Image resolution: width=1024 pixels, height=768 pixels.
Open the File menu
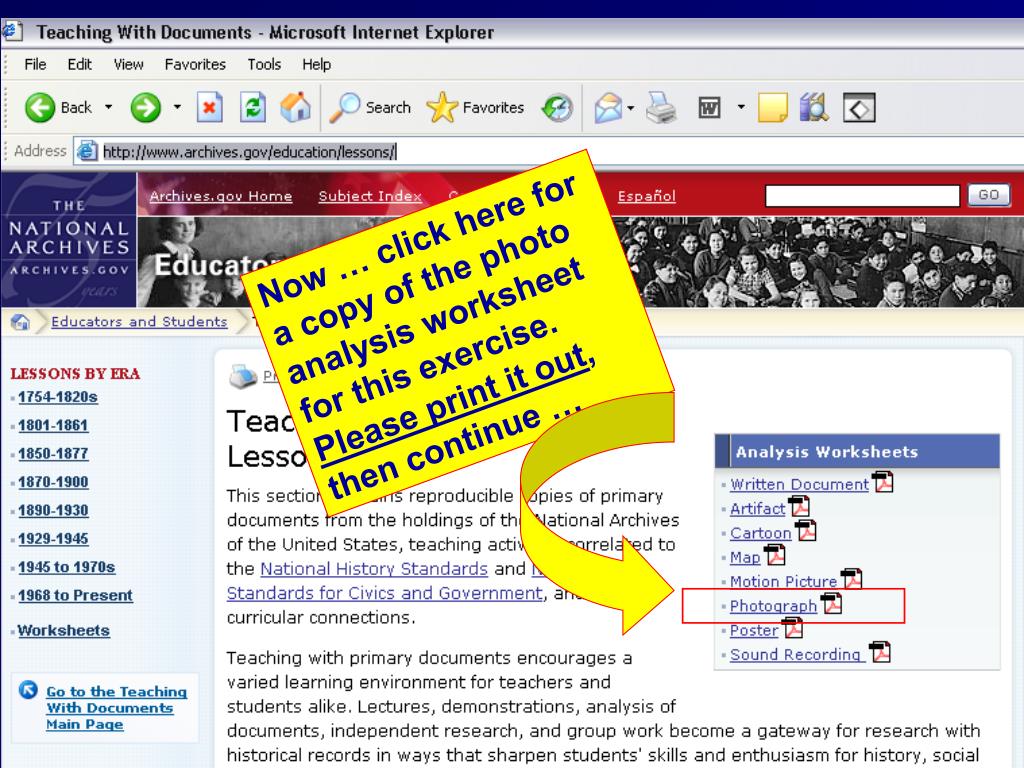click(35, 65)
